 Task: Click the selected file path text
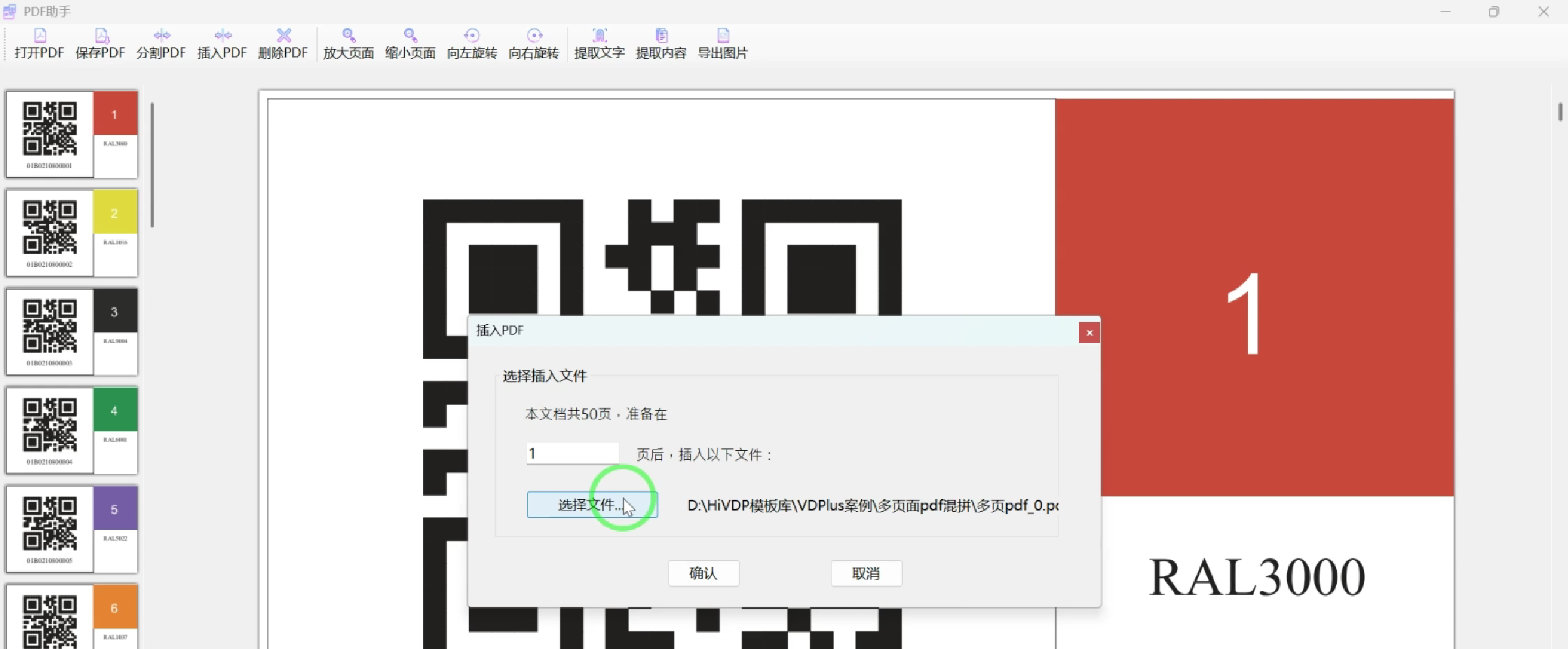click(x=872, y=505)
